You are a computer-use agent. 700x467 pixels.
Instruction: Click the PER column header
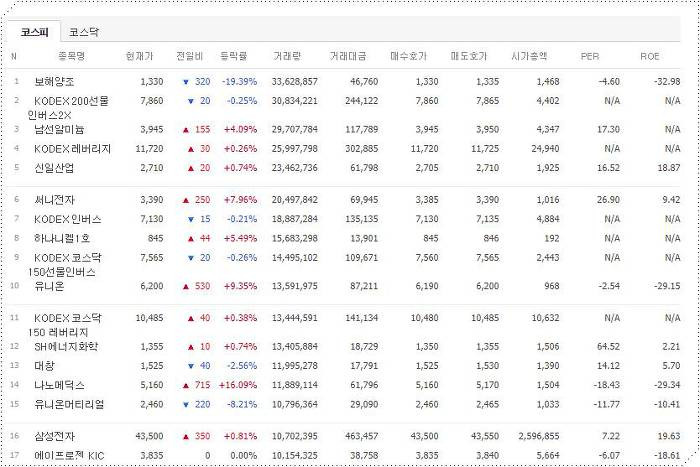(x=590, y=56)
